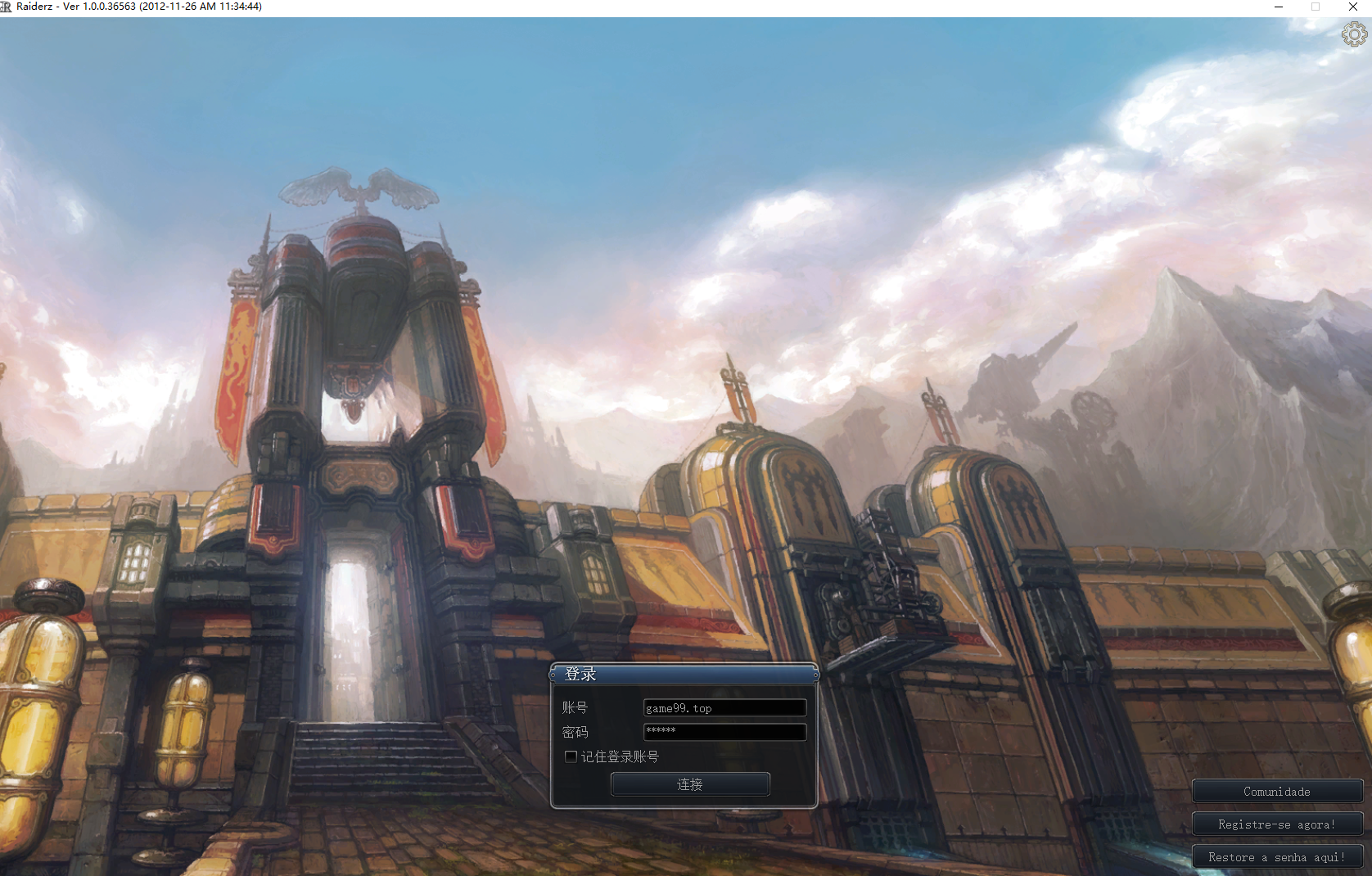
Task: Open the Comunidade button
Action: coord(1276,791)
